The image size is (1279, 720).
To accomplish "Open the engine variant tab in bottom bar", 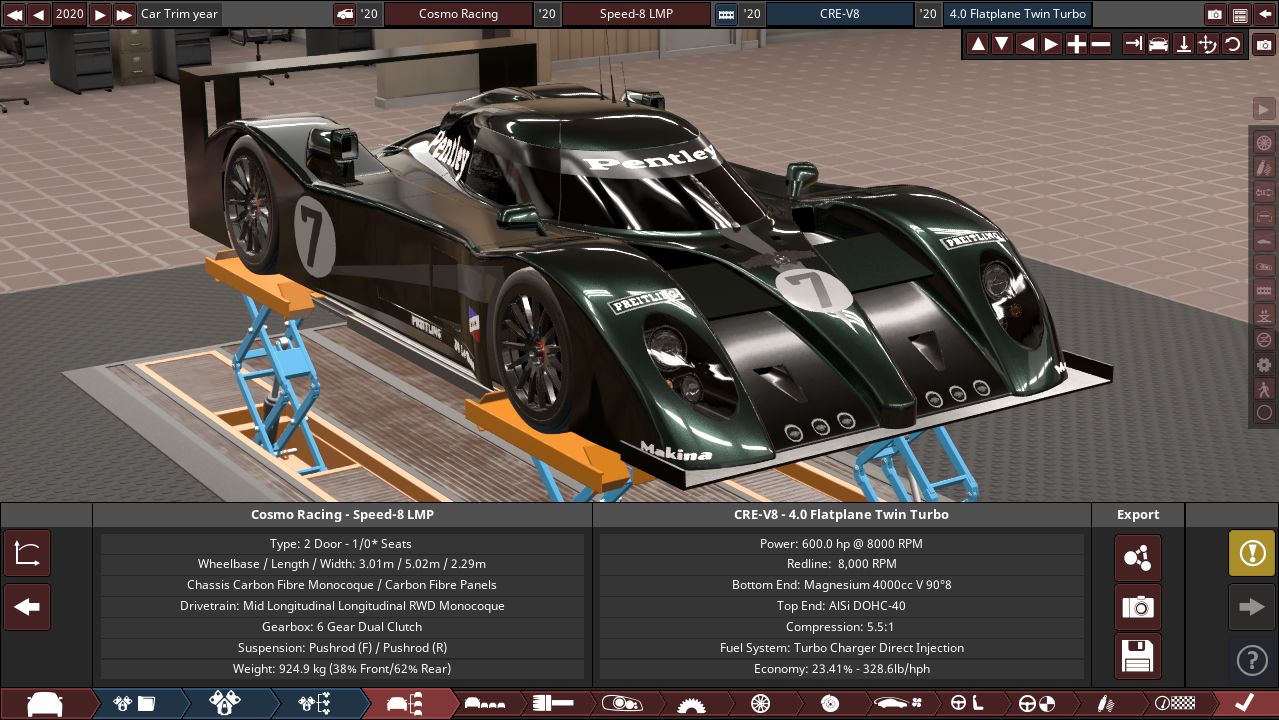I will click(x=226, y=704).
